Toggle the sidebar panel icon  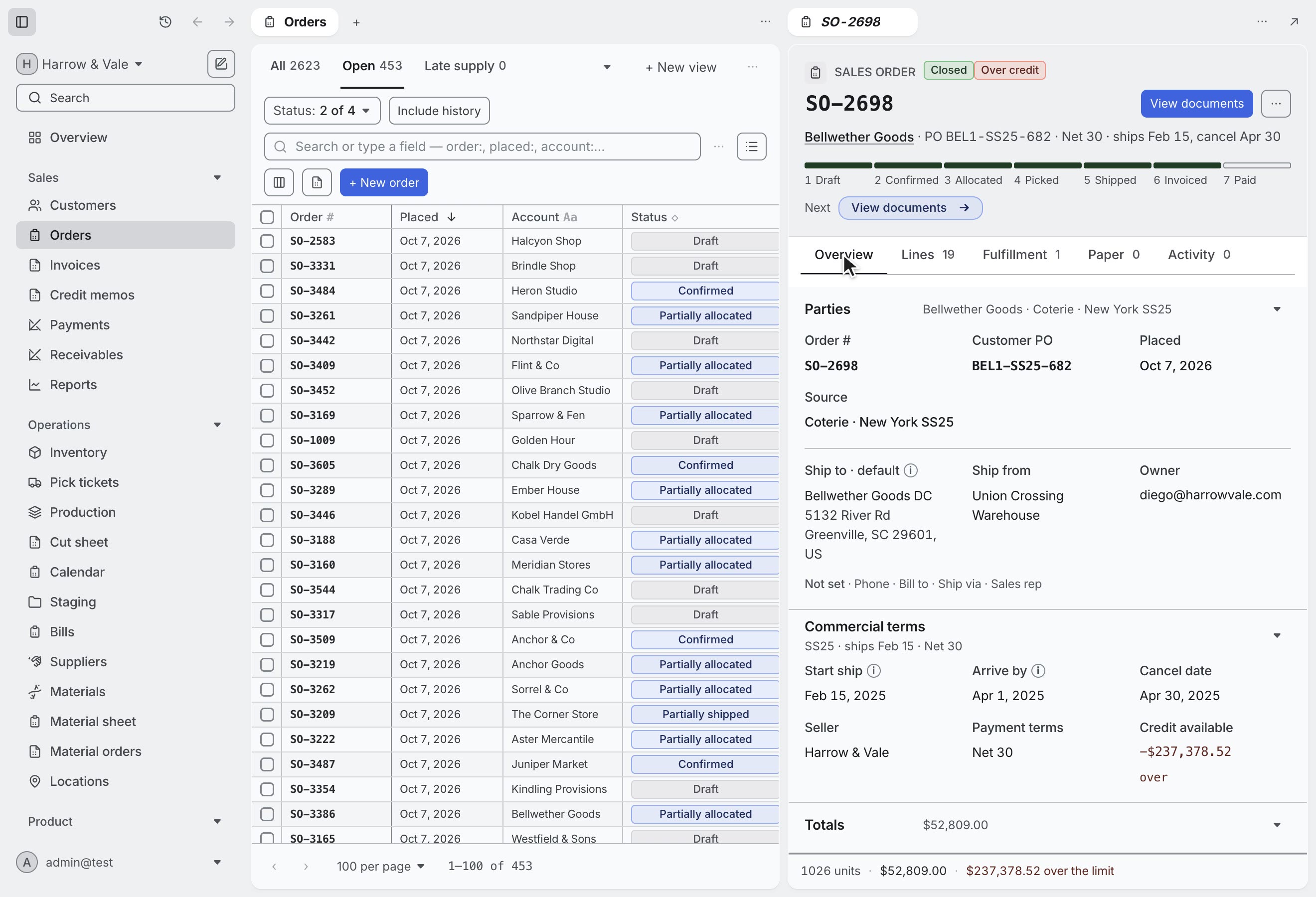point(22,22)
